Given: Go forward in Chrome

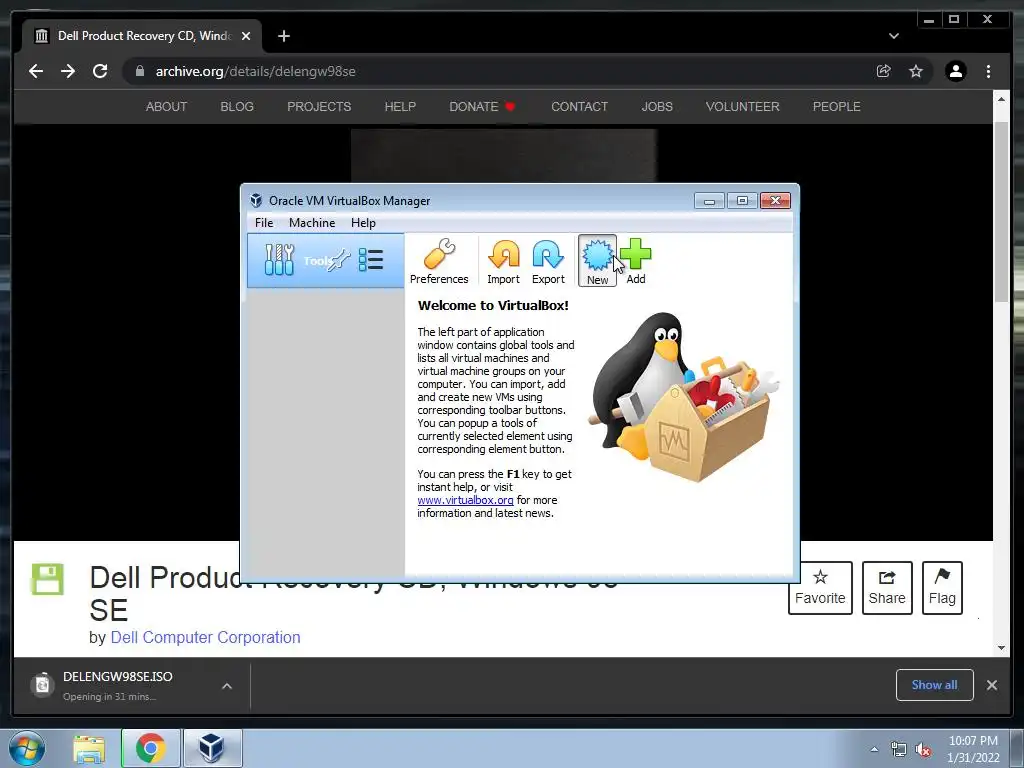Looking at the screenshot, I should [68, 71].
